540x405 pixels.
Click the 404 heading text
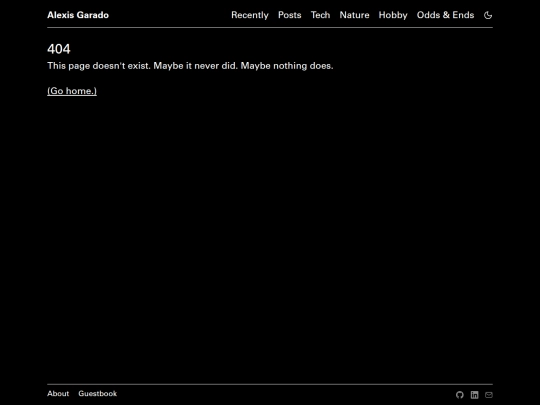[59, 49]
